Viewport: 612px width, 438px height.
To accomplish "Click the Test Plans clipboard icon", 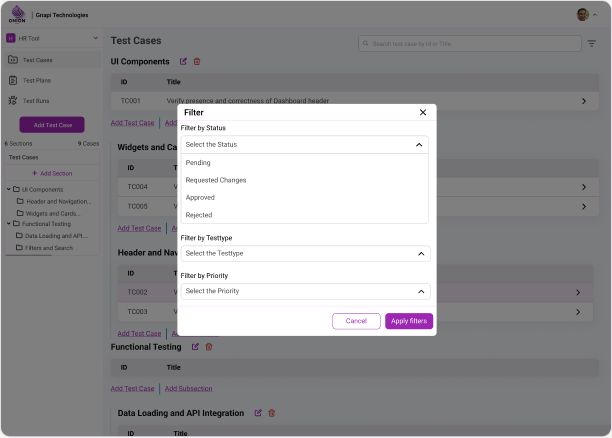I will (x=13, y=80).
